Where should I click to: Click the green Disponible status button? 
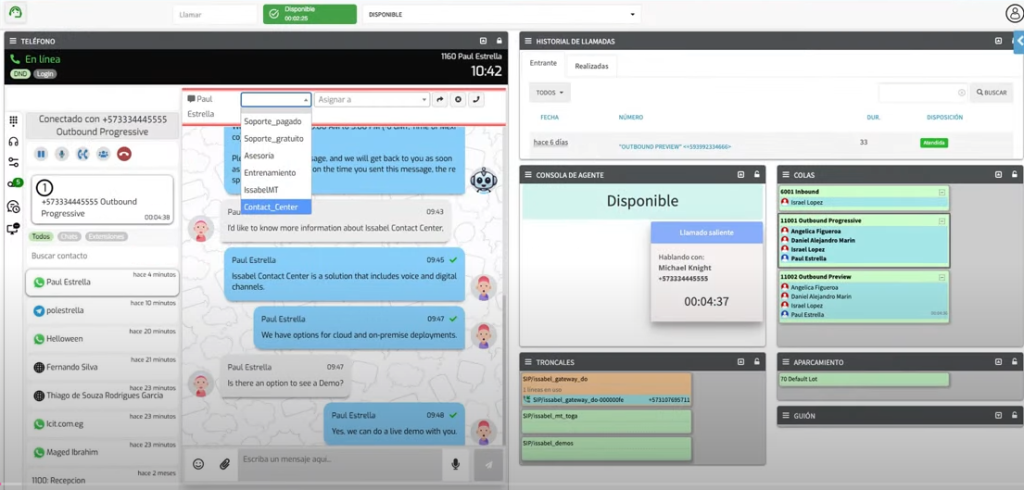[x=310, y=14]
